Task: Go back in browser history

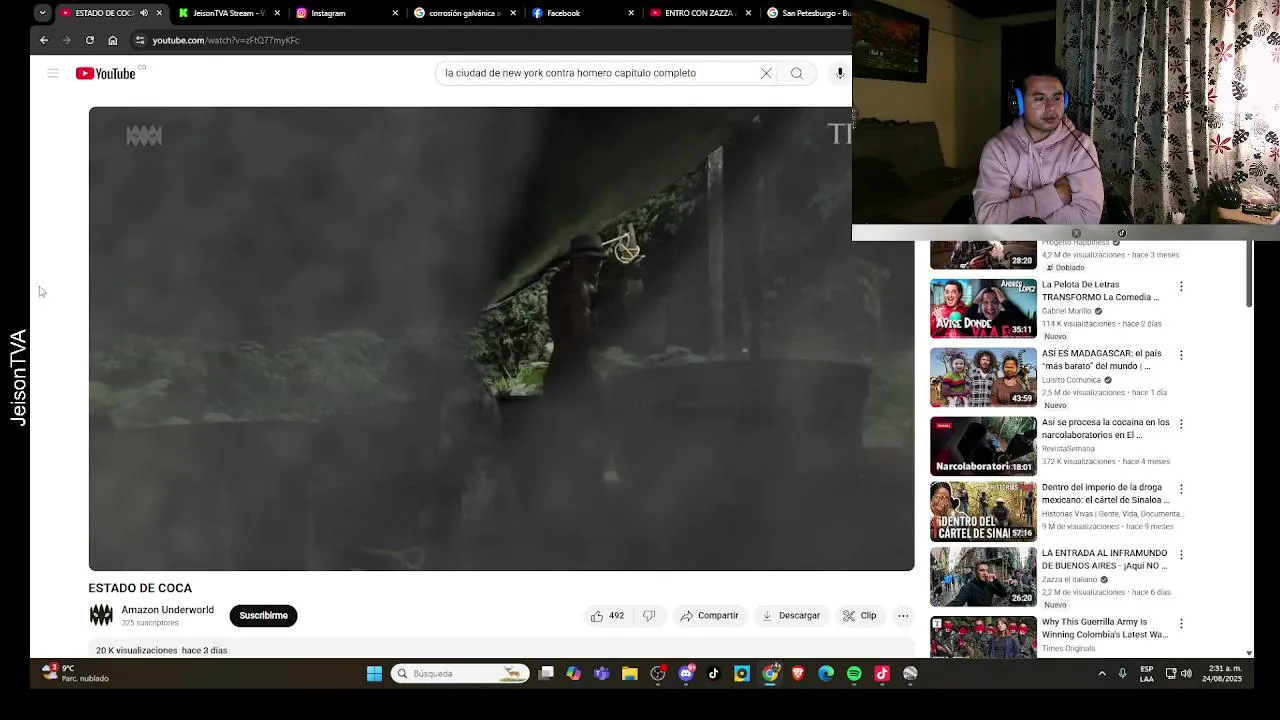Action: (x=44, y=40)
